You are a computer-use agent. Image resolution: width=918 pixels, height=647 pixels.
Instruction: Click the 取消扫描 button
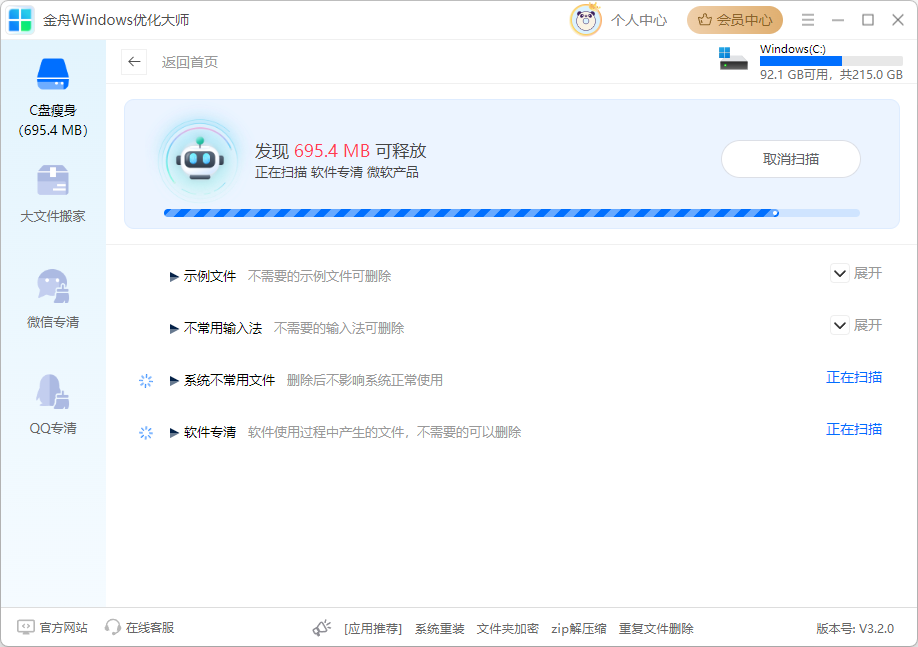(x=790, y=159)
